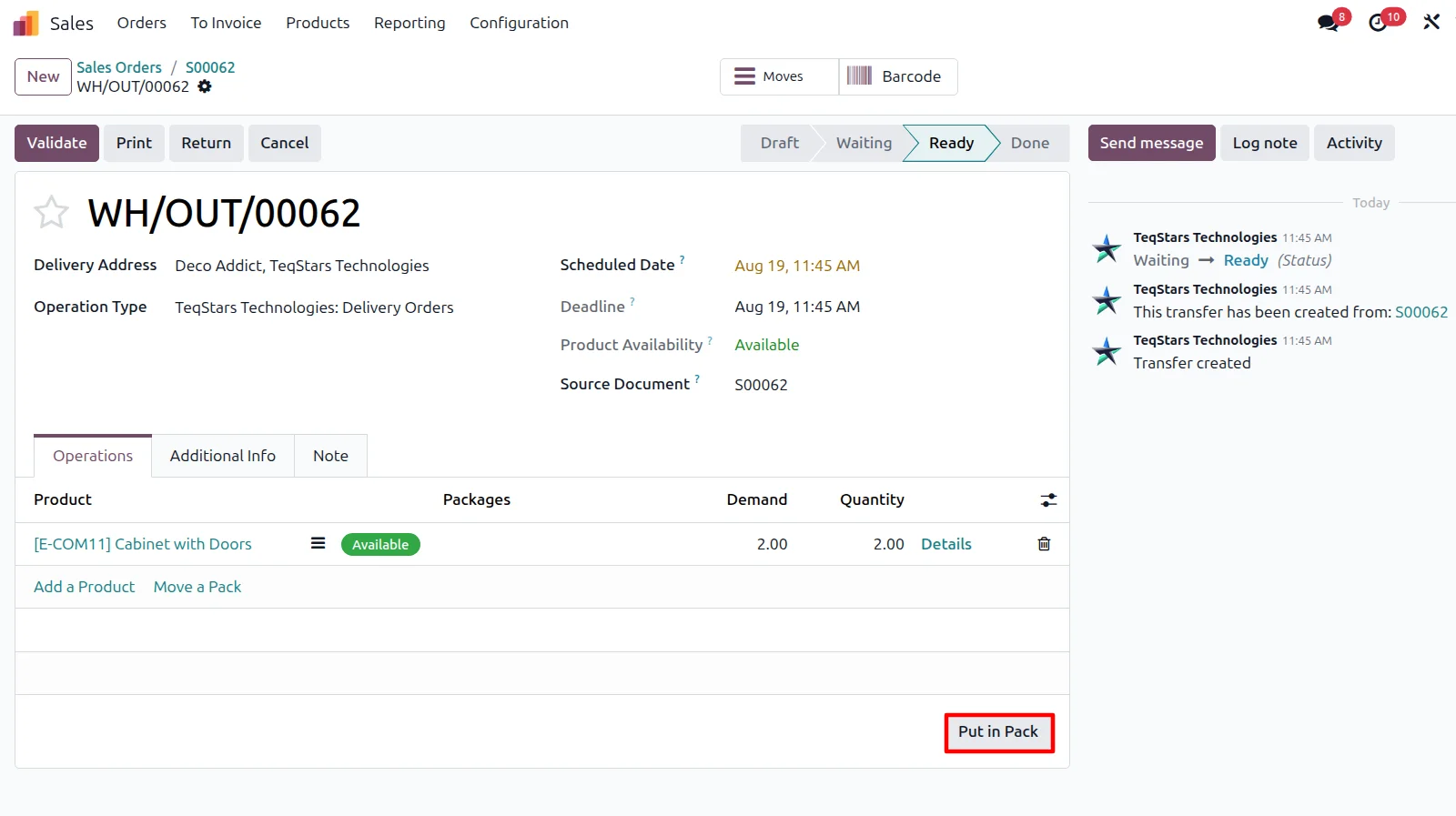Open the Sales app home icon
1456x816 pixels.
25,23
